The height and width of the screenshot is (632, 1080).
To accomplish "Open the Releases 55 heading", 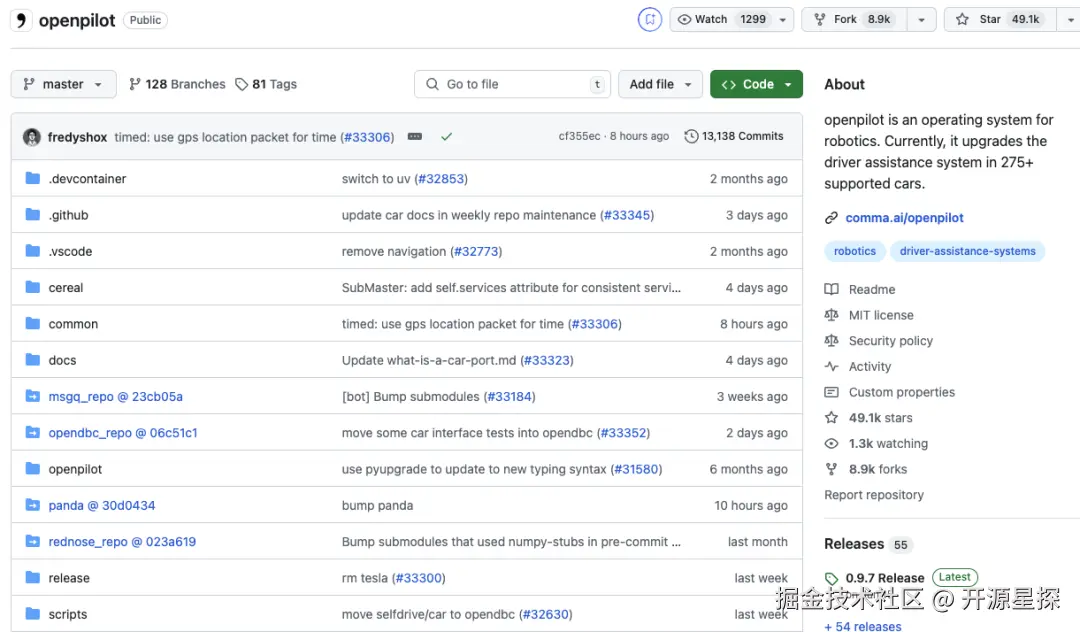I will coord(868,544).
